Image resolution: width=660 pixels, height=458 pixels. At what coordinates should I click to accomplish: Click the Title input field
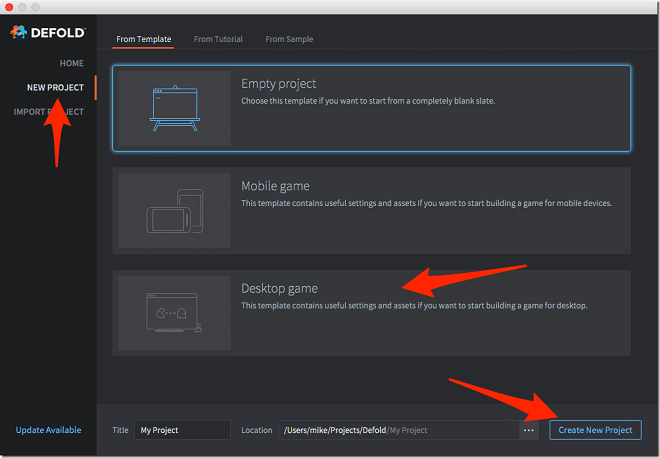(x=182, y=430)
